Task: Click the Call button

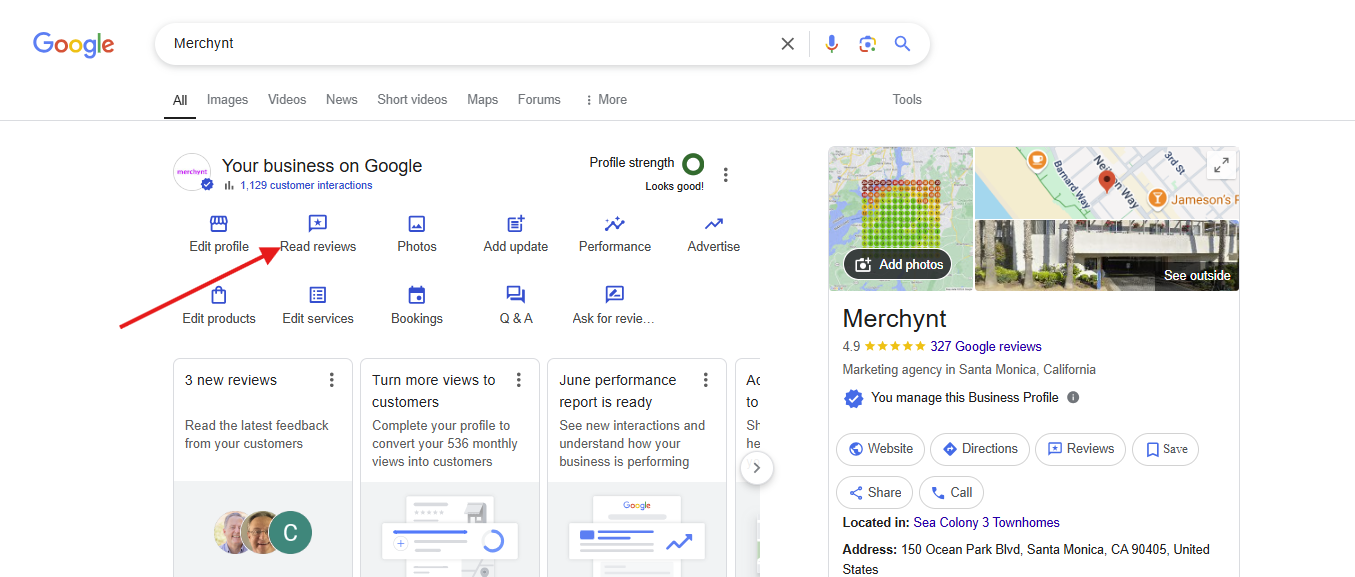Action: 951,492
